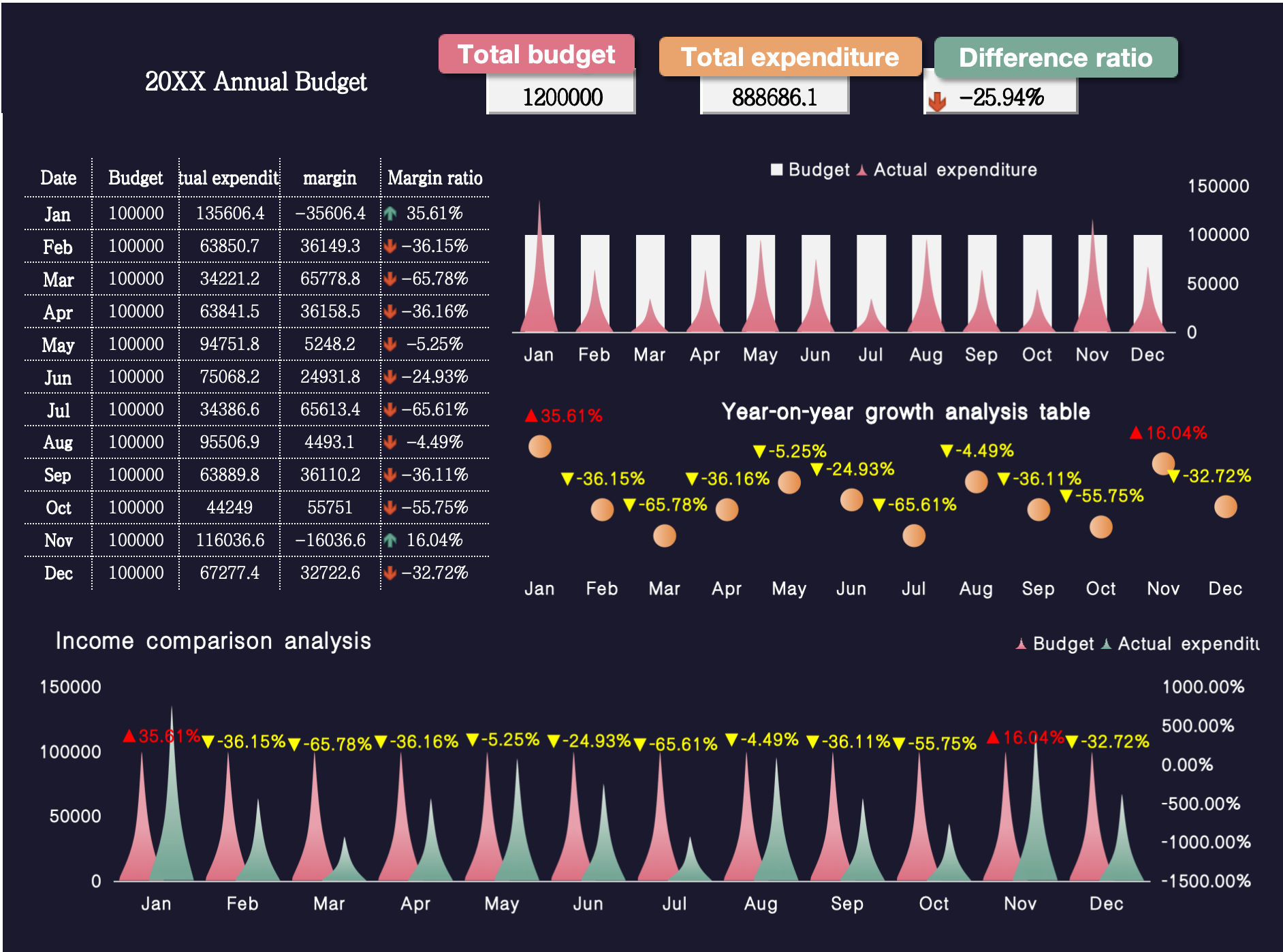Screen dimensions: 1283x952
Task: Click the Income comparison analysis chart title
Action: coord(213,641)
